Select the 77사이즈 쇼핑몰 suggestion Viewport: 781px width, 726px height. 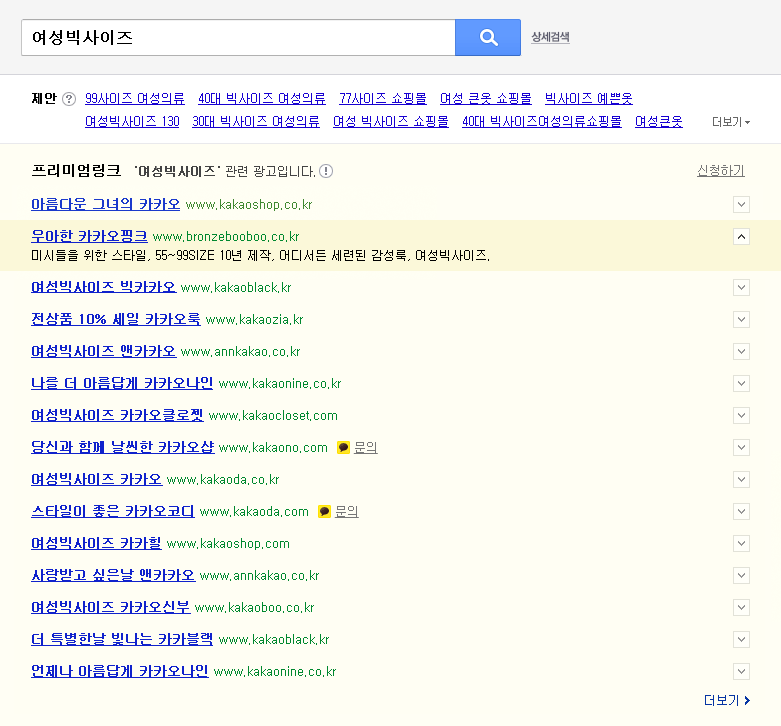tap(383, 99)
